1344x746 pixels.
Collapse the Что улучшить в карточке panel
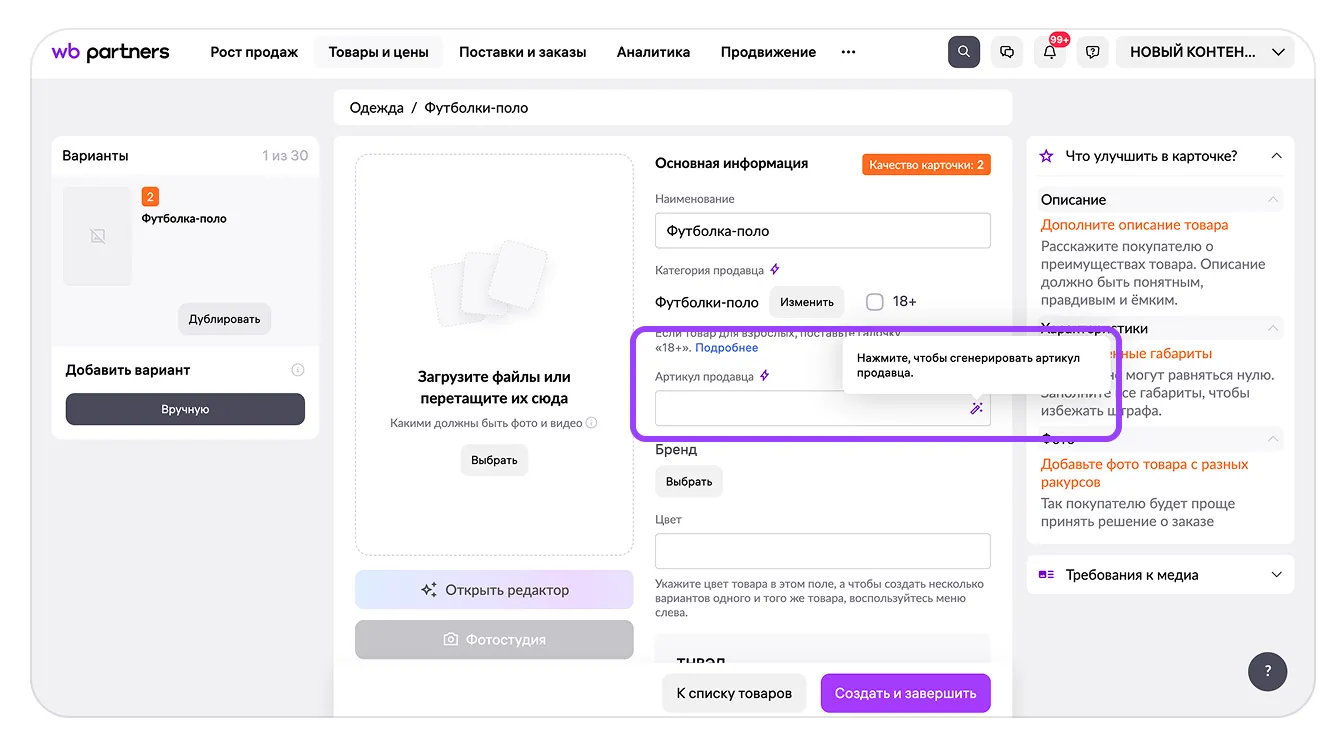coord(1276,156)
